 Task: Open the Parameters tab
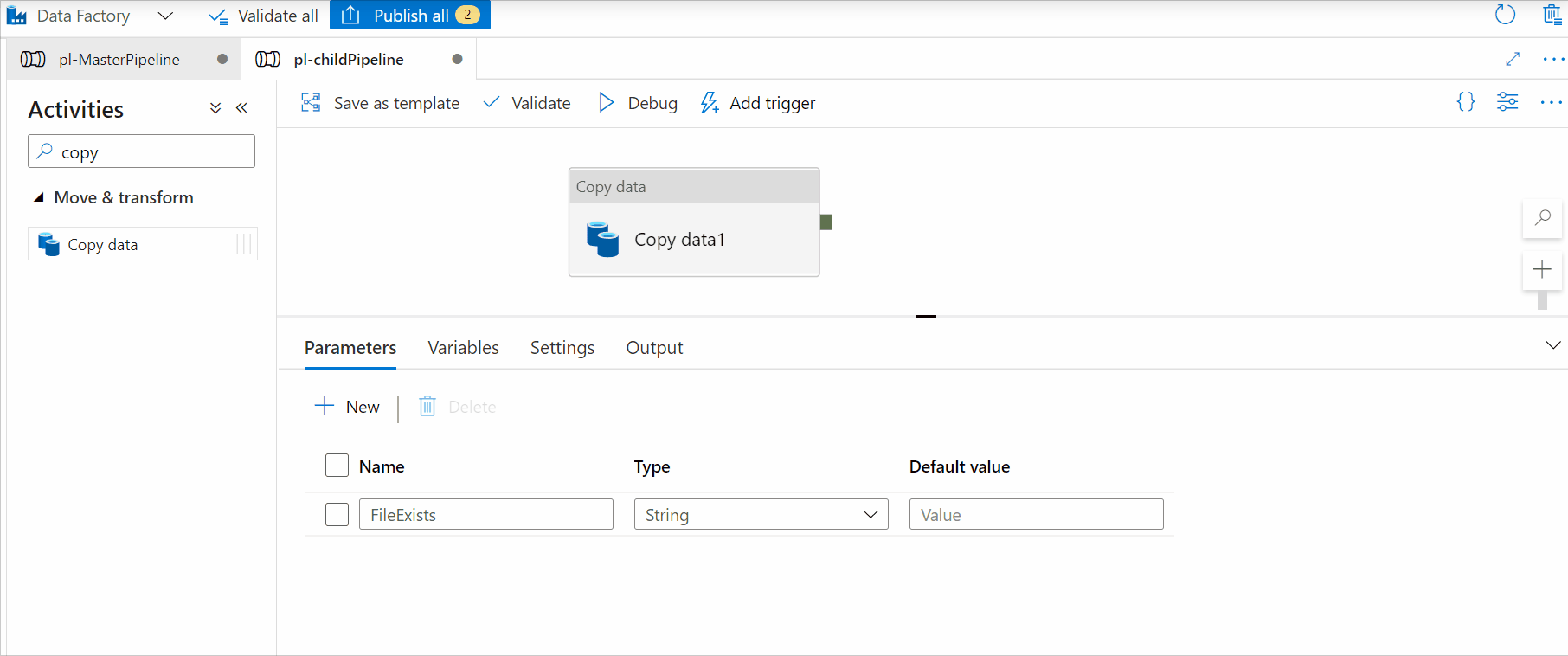point(350,348)
